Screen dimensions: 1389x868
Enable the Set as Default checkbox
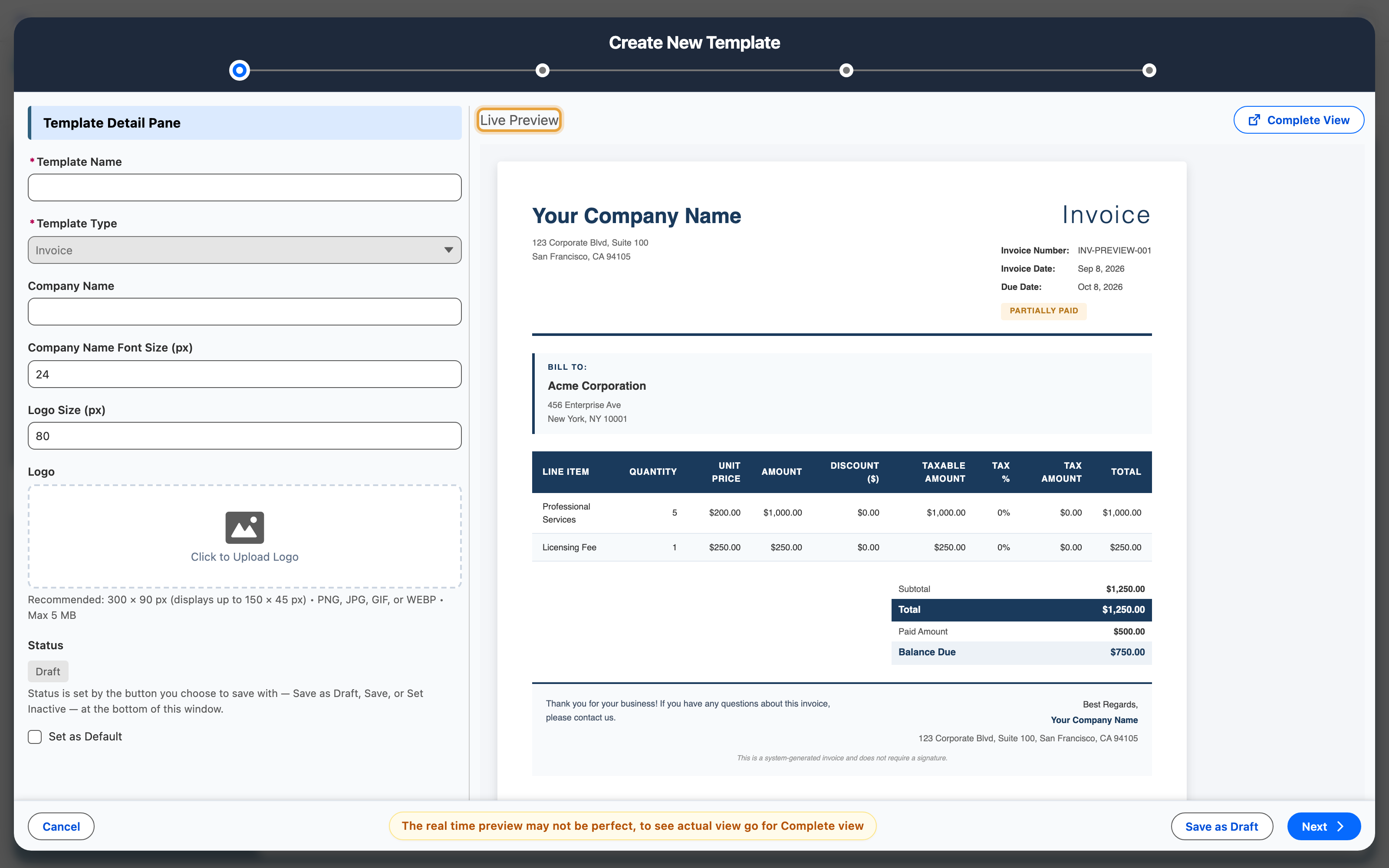pyautogui.click(x=35, y=736)
